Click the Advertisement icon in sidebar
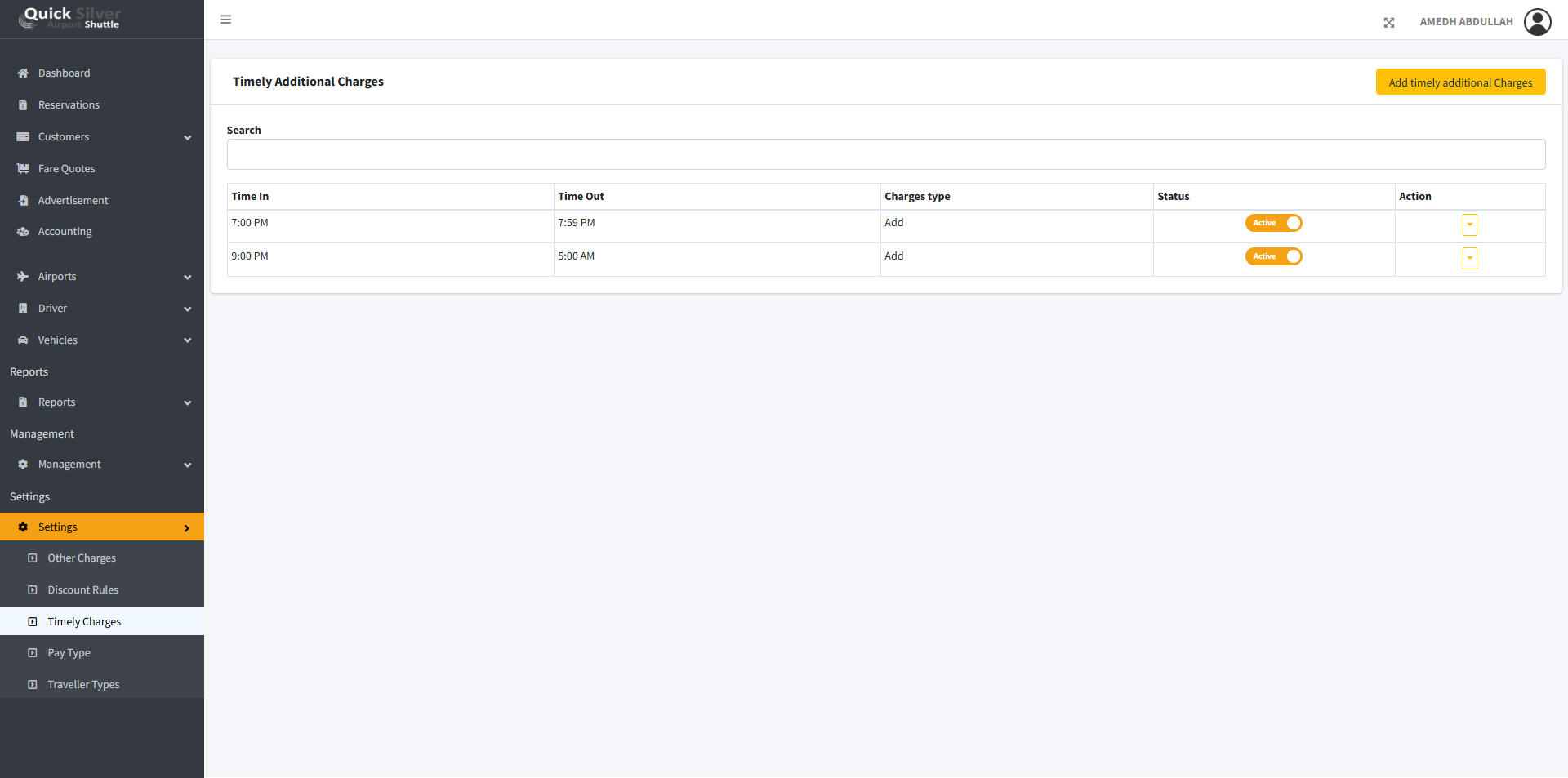This screenshot has width=1568, height=778. click(x=23, y=201)
